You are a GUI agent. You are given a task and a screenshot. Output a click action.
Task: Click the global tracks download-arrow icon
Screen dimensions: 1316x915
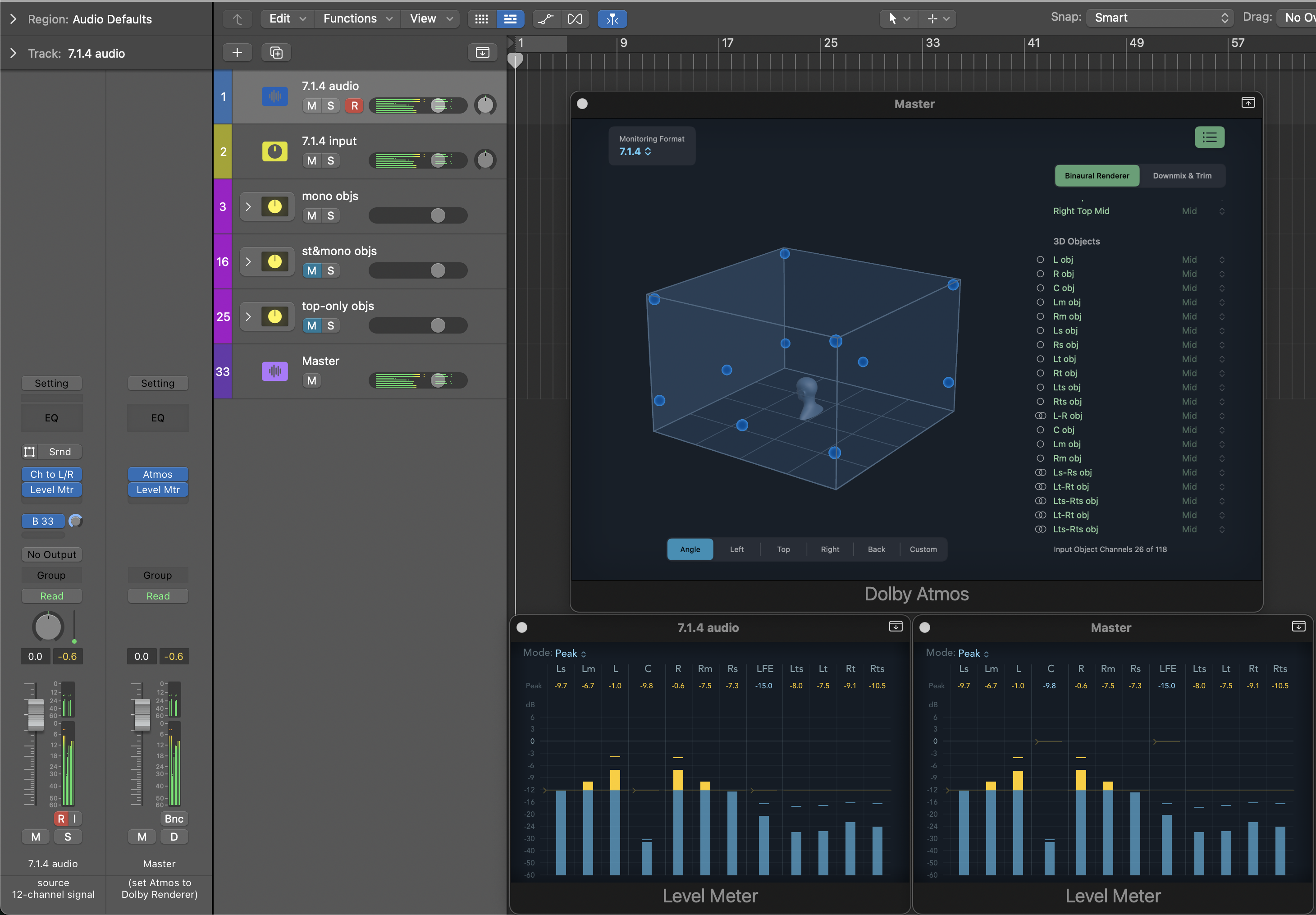(x=483, y=53)
